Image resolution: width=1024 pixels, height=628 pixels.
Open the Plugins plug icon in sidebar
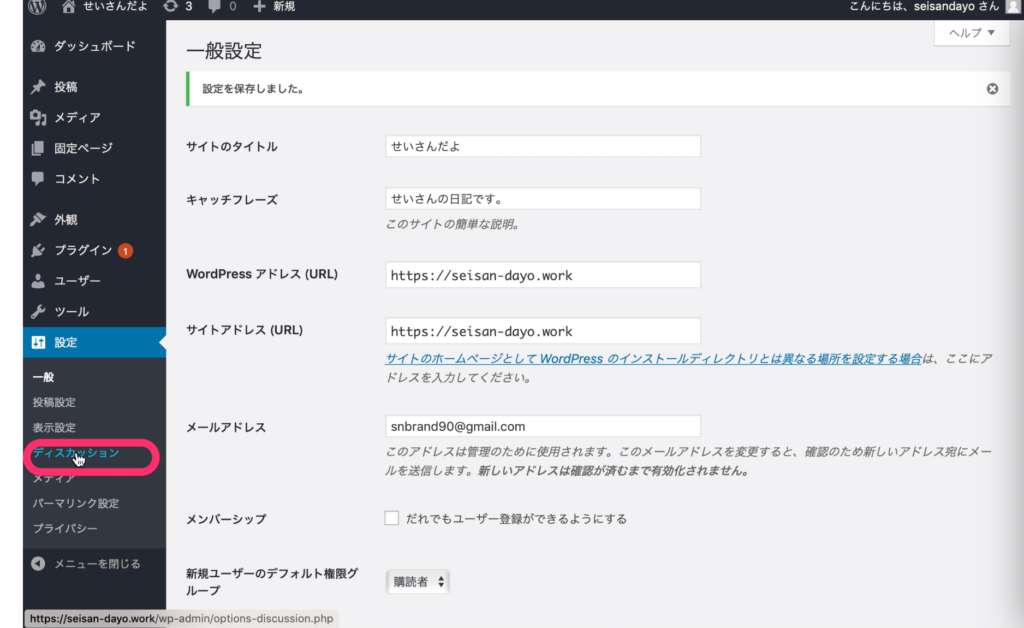tap(38, 250)
